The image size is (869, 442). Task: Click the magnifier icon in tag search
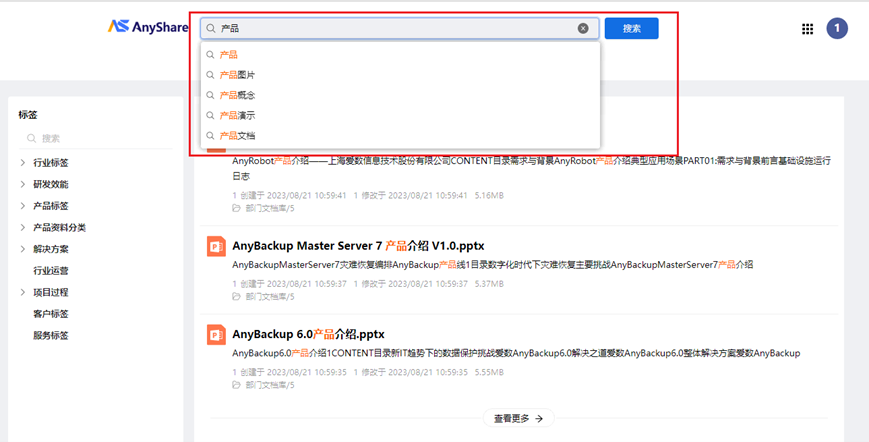point(32,138)
